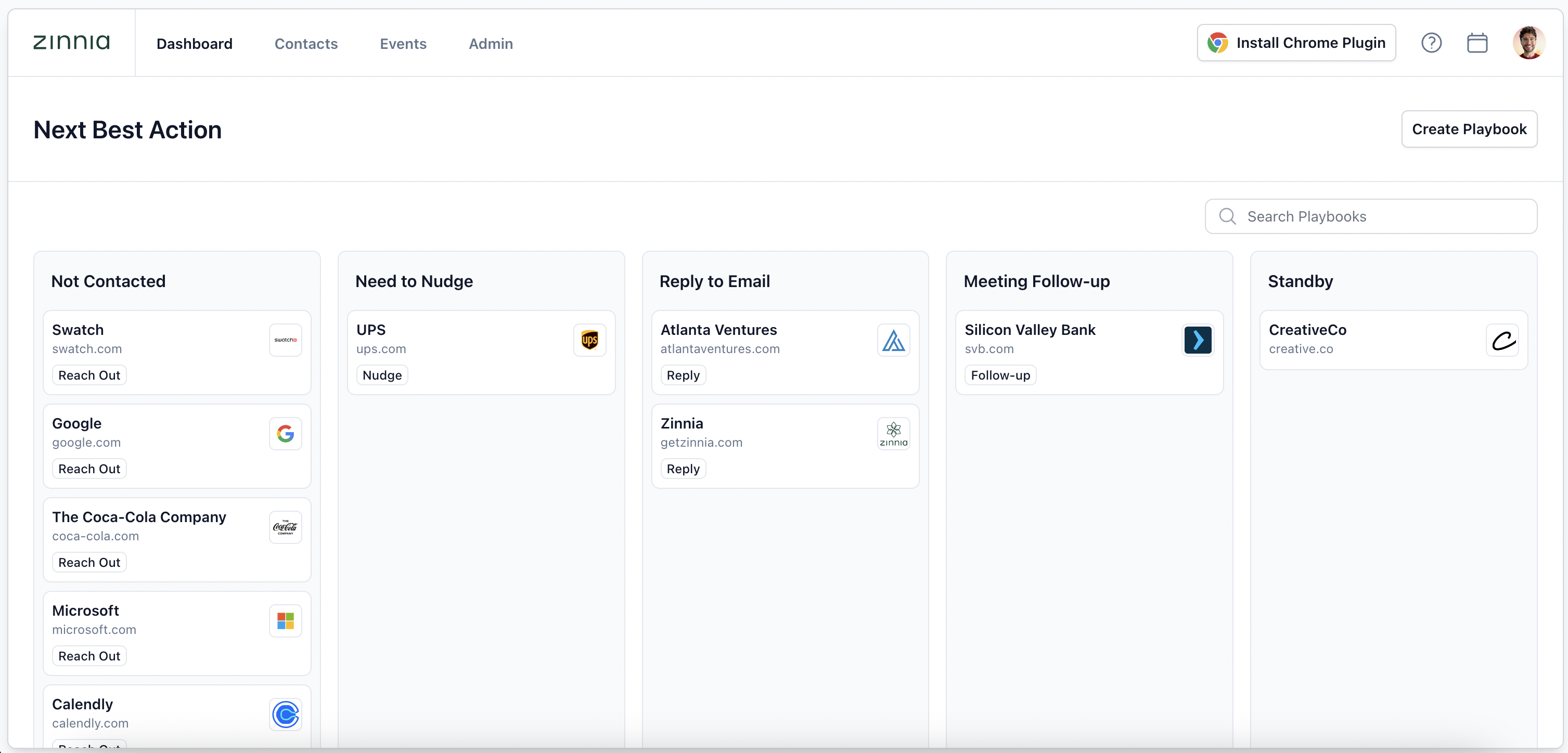Click the Calendly logo icon
The height and width of the screenshot is (753, 1568).
coord(286,714)
